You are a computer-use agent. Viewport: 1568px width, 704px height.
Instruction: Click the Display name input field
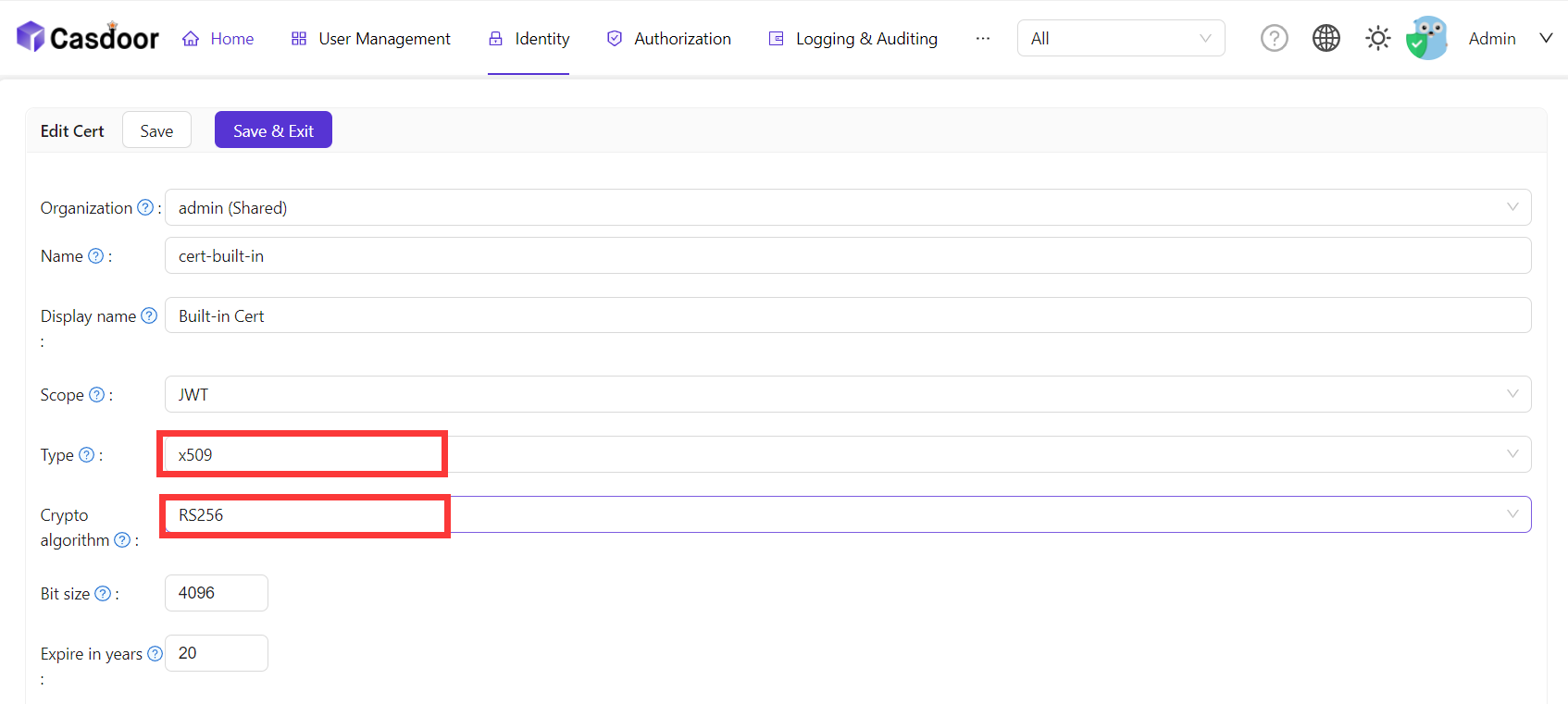point(847,315)
